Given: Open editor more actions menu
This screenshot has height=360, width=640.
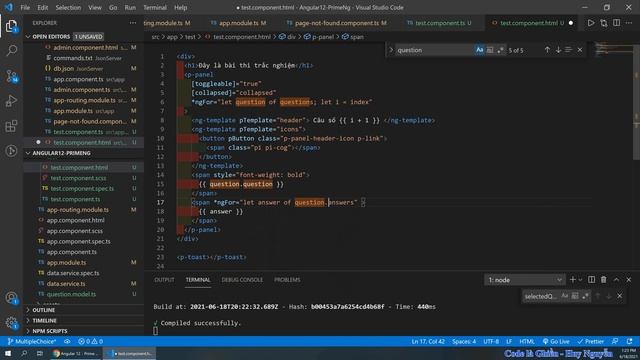Looking at the screenshot, I should point(629,23).
